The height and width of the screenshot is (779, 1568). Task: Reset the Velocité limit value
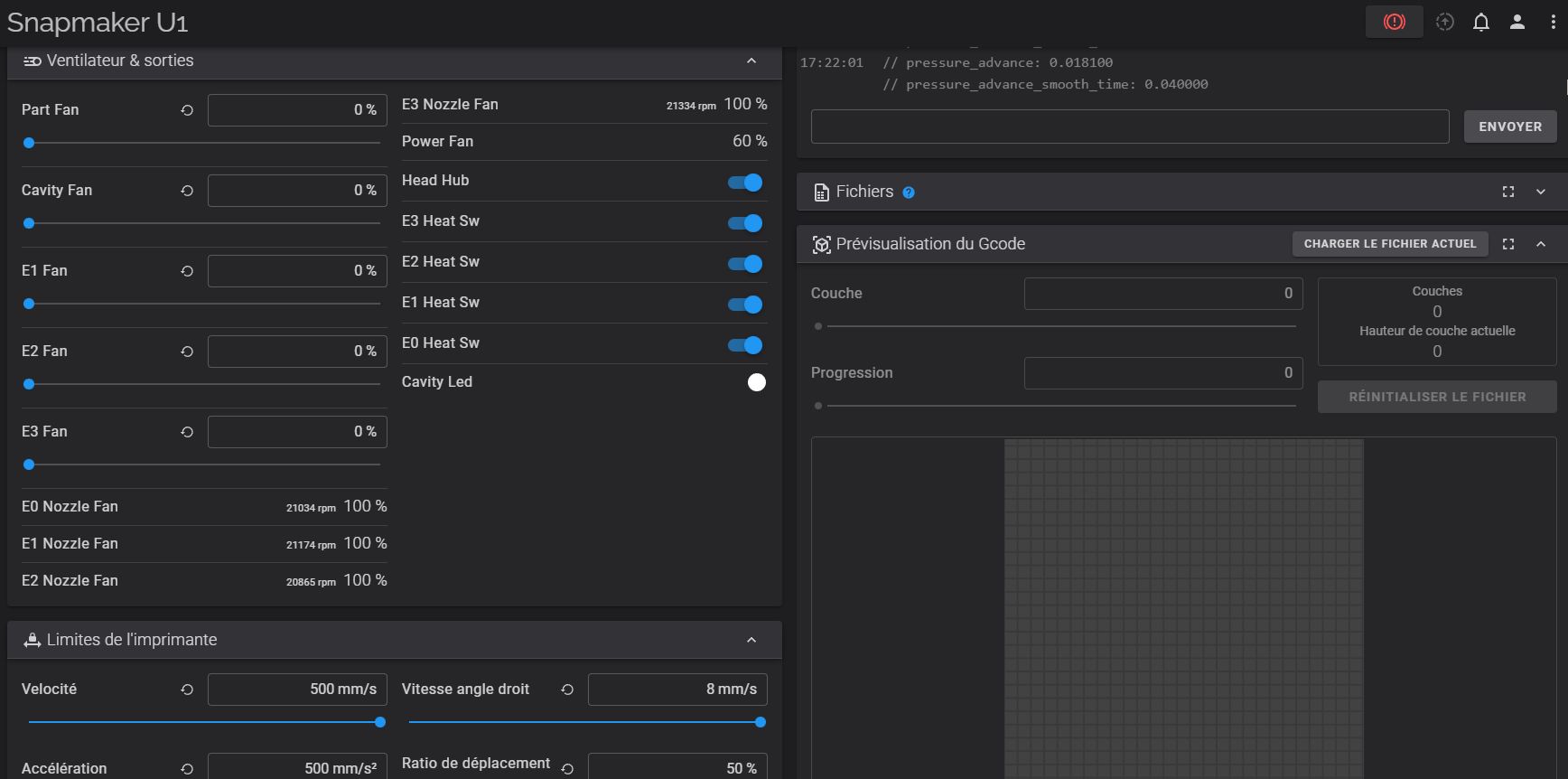[x=187, y=690]
